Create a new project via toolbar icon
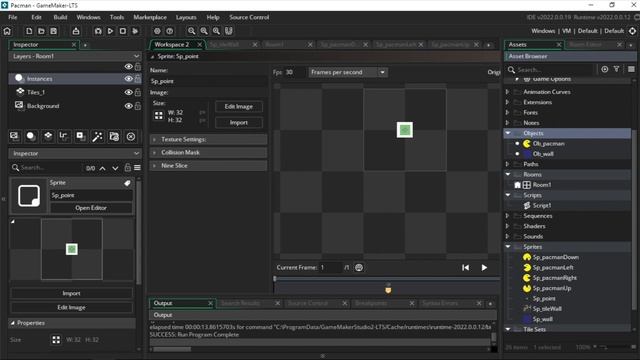Image resolution: width=640 pixels, height=360 pixels. coord(29,31)
